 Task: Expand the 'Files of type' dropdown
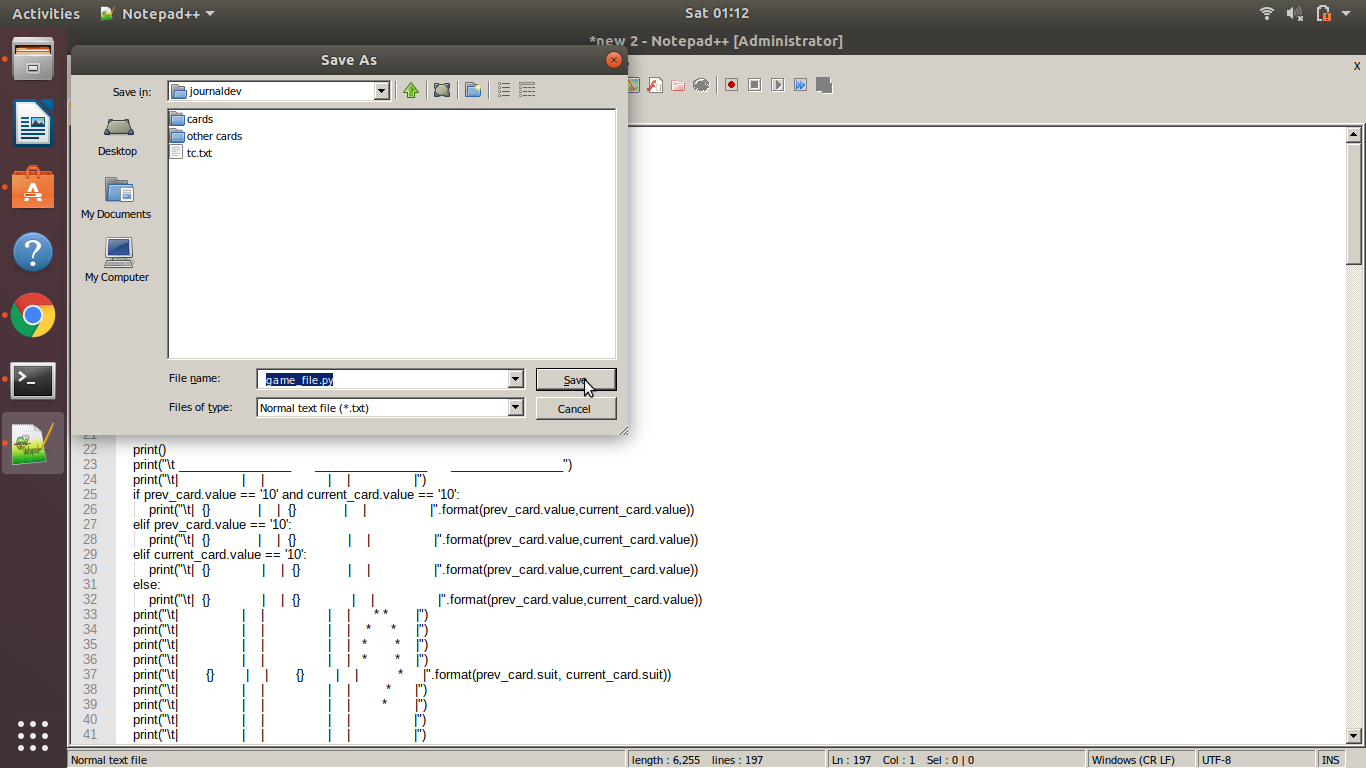[x=515, y=407]
